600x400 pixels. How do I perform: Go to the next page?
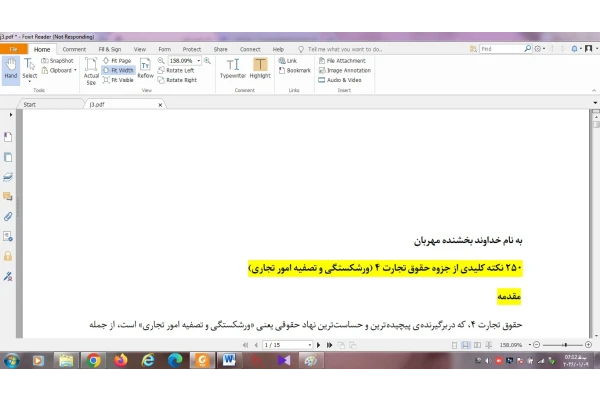[318, 345]
